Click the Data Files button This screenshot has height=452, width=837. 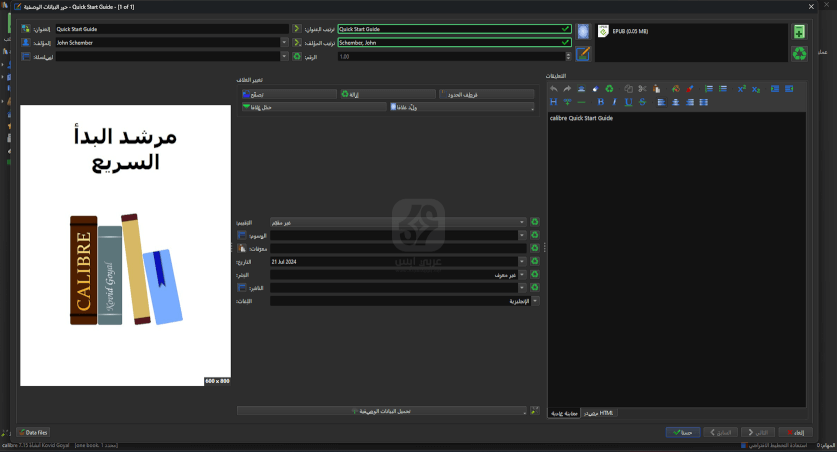[x=33, y=432]
